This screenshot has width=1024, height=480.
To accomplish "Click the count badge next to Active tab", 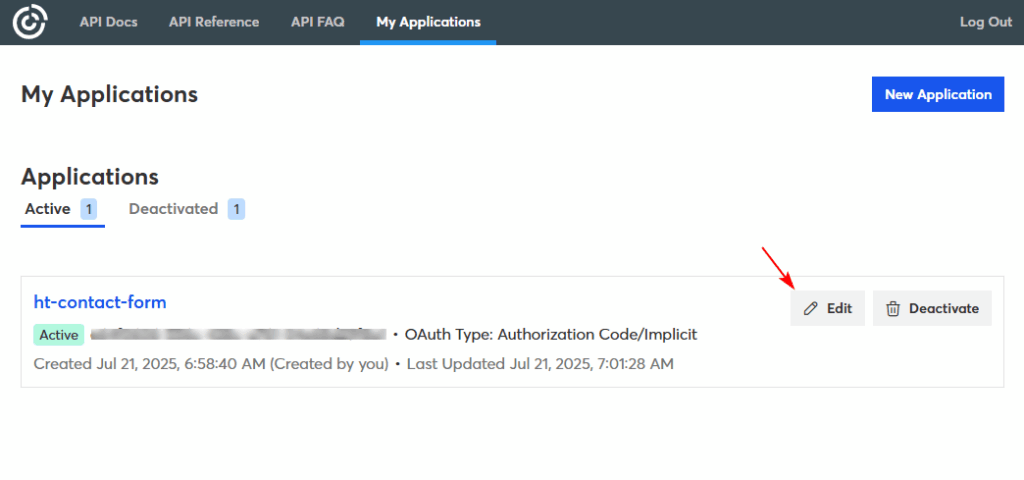I will [88, 209].
